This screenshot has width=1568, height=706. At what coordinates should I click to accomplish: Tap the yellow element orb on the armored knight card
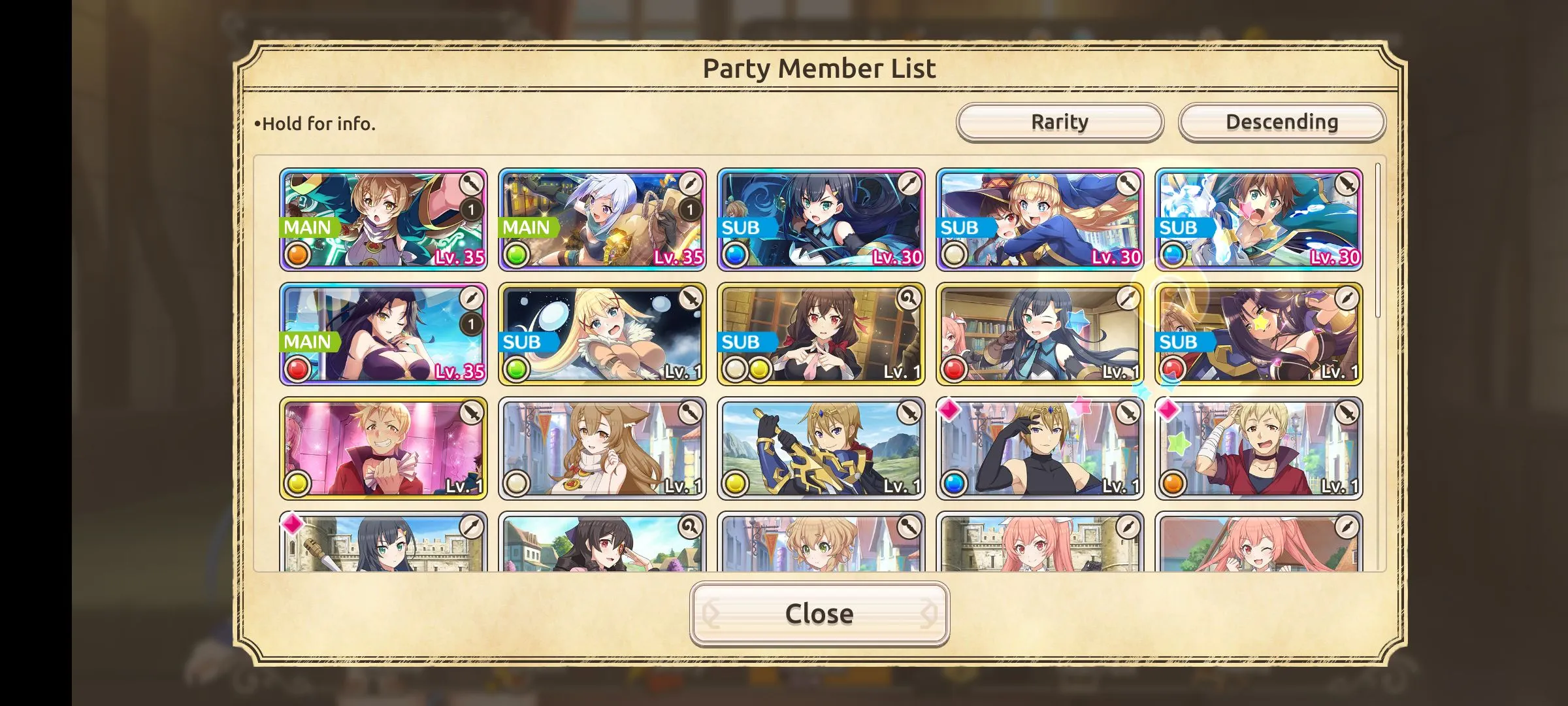pyautogui.click(x=736, y=484)
